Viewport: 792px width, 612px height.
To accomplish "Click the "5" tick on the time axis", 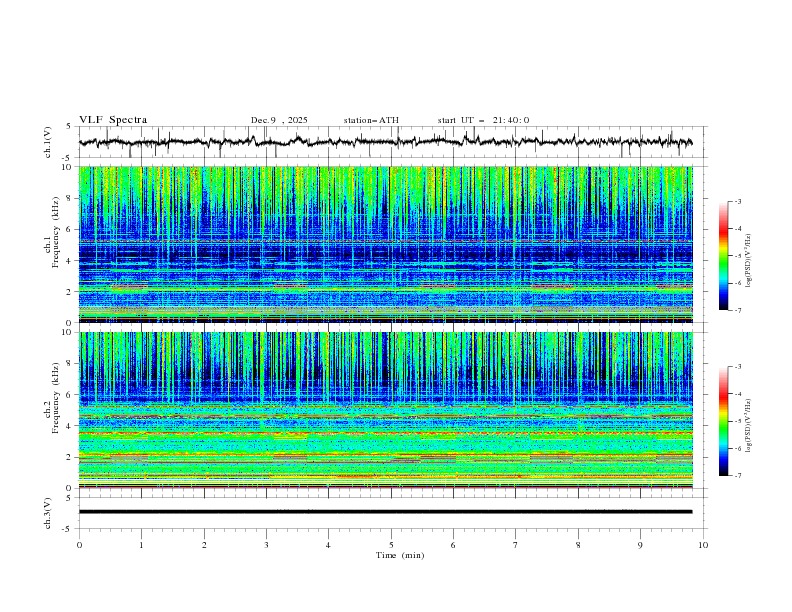I will [x=391, y=545].
